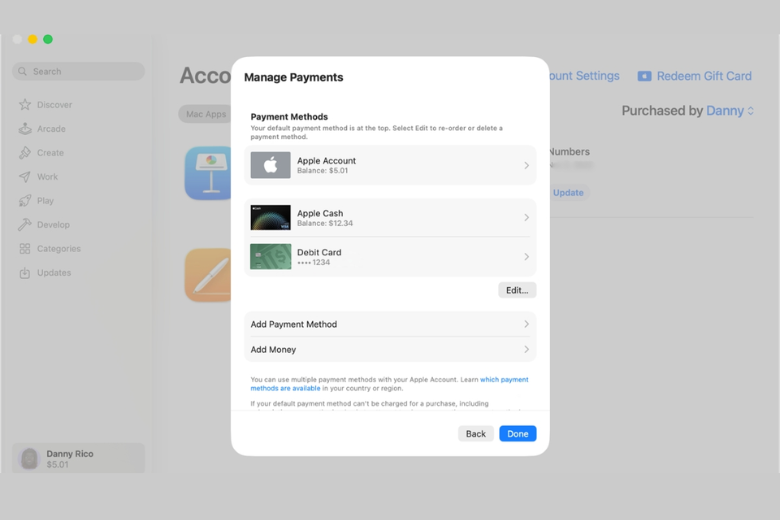Click the Play rocket icon
The height and width of the screenshot is (520, 780).
point(25,201)
